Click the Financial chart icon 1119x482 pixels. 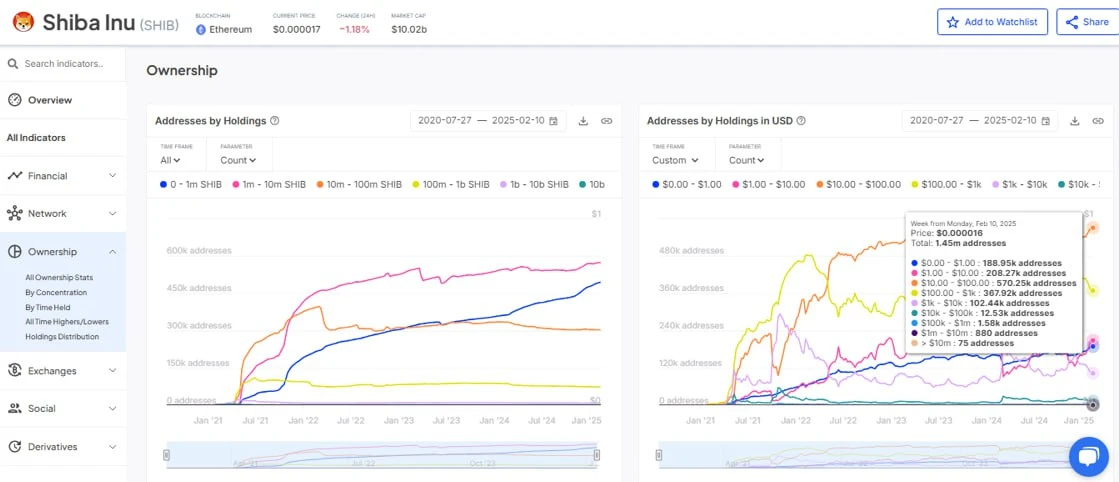click(x=14, y=176)
